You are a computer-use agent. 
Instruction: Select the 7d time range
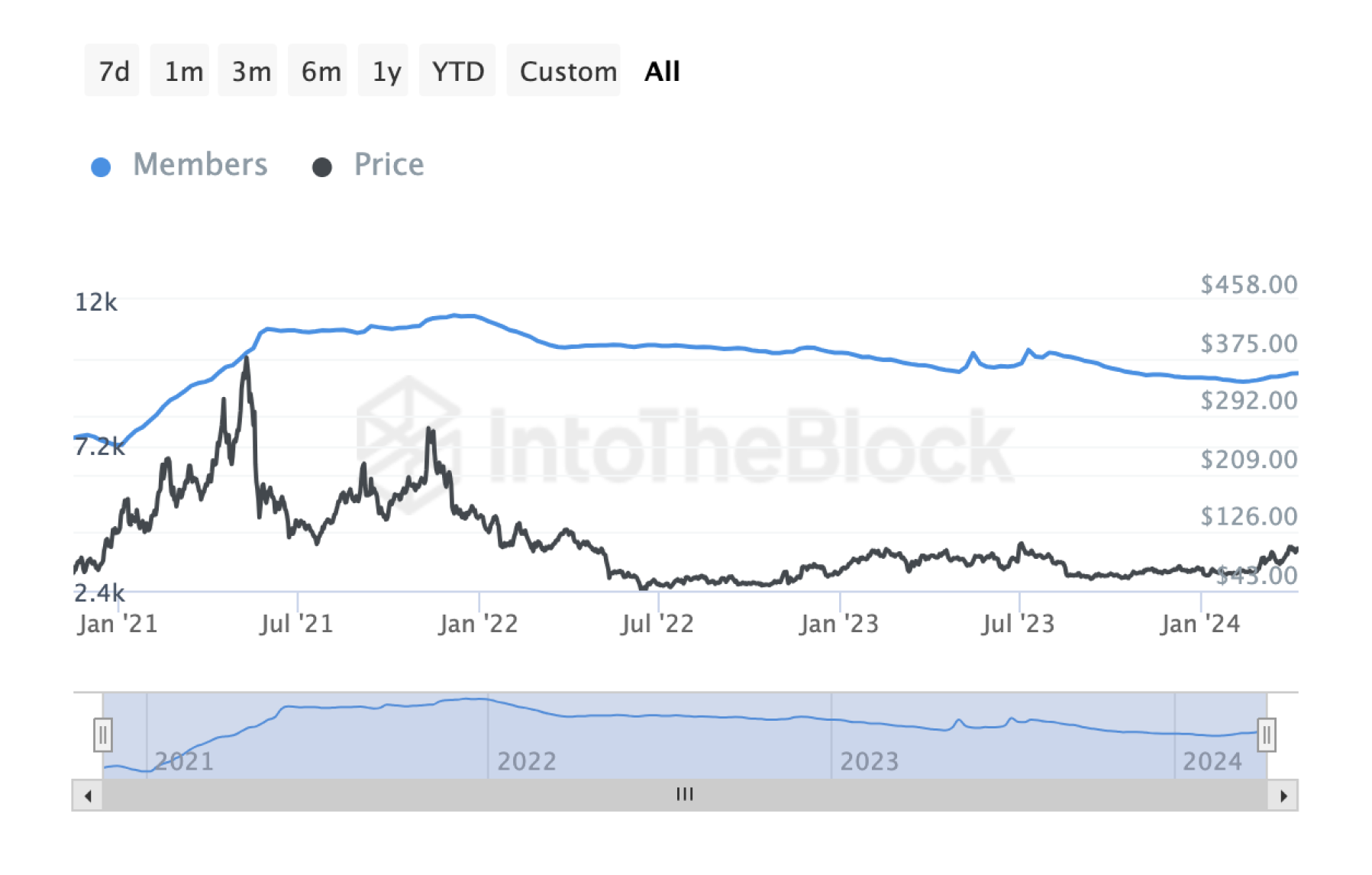pos(113,71)
